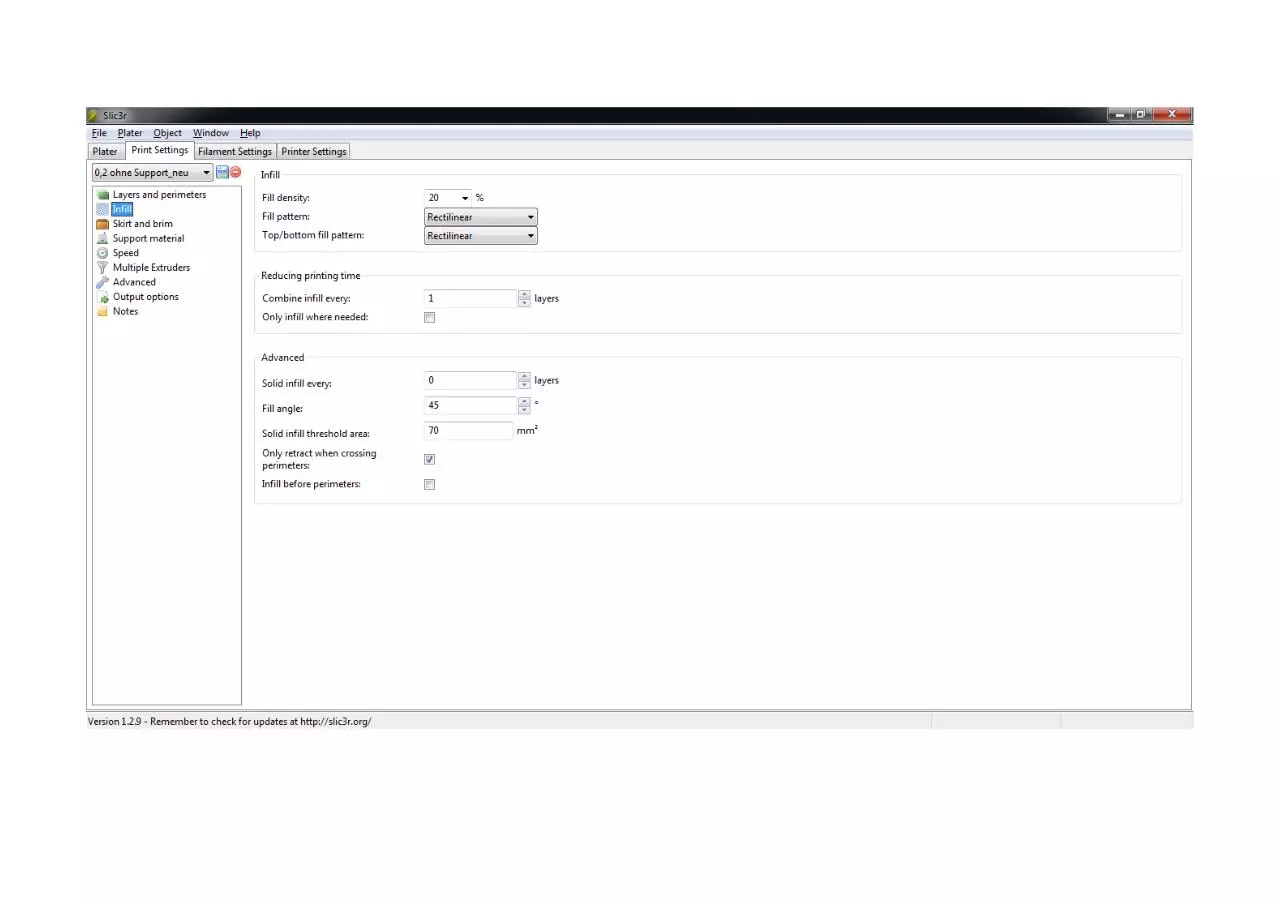Disable Only retract when crossing perimeters
This screenshot has height=905, width=1280.
(430, 459)
